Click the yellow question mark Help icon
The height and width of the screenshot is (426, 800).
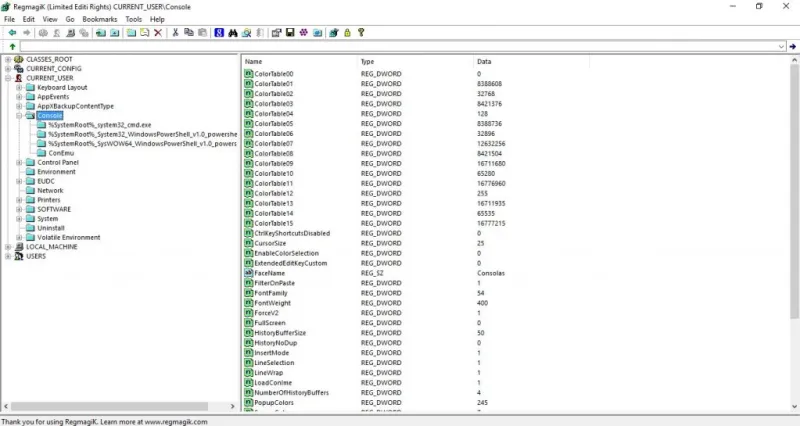coord(360,32)
